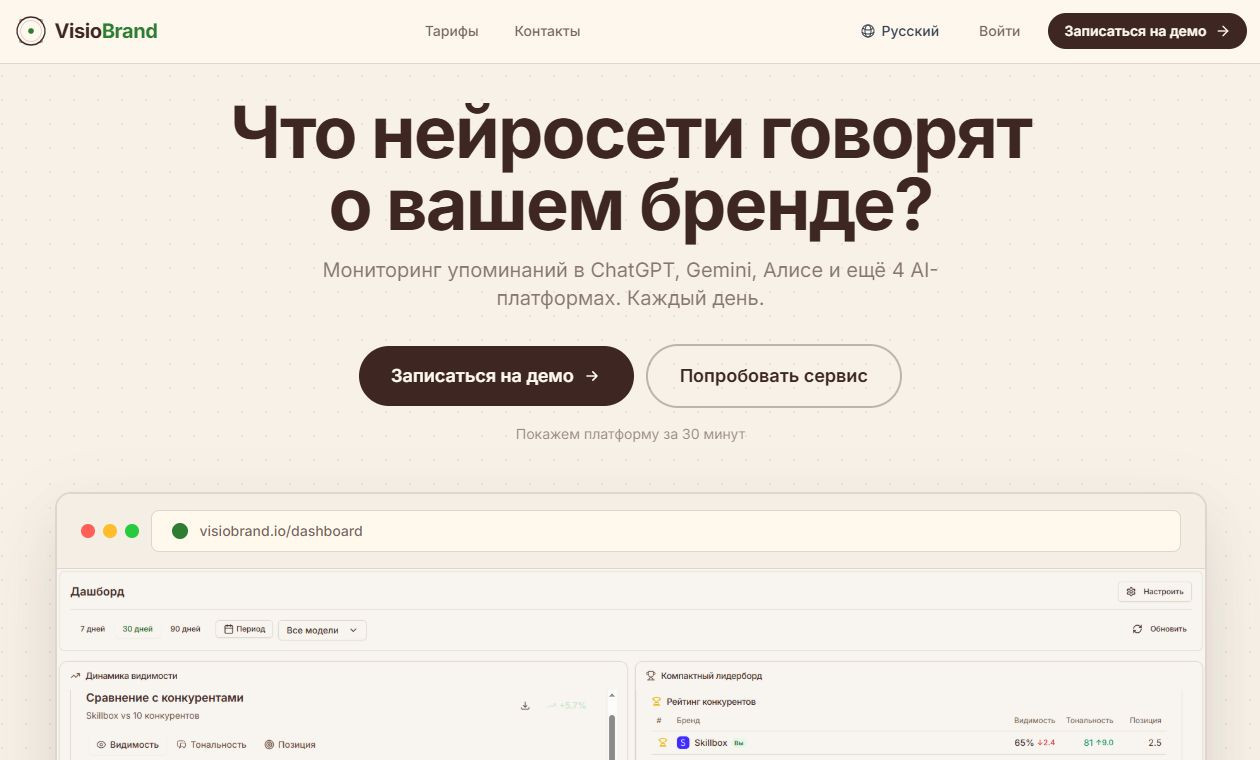The width and height of the screenshot is (1260, 760).
Task: Click the Покажем платформу за 30 минут note
Action: 630,434
